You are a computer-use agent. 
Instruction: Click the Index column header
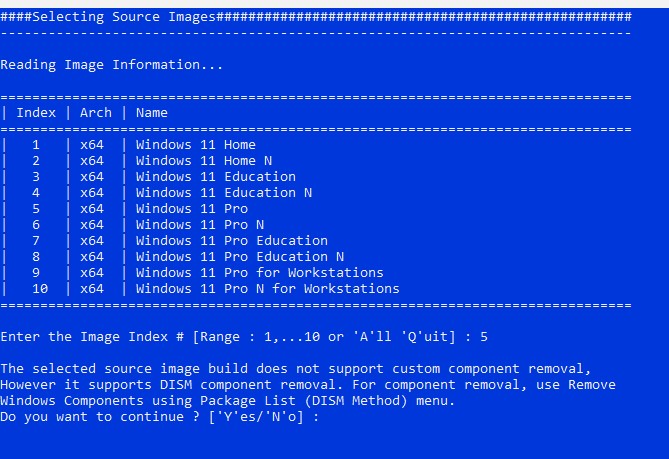[36, 113]
